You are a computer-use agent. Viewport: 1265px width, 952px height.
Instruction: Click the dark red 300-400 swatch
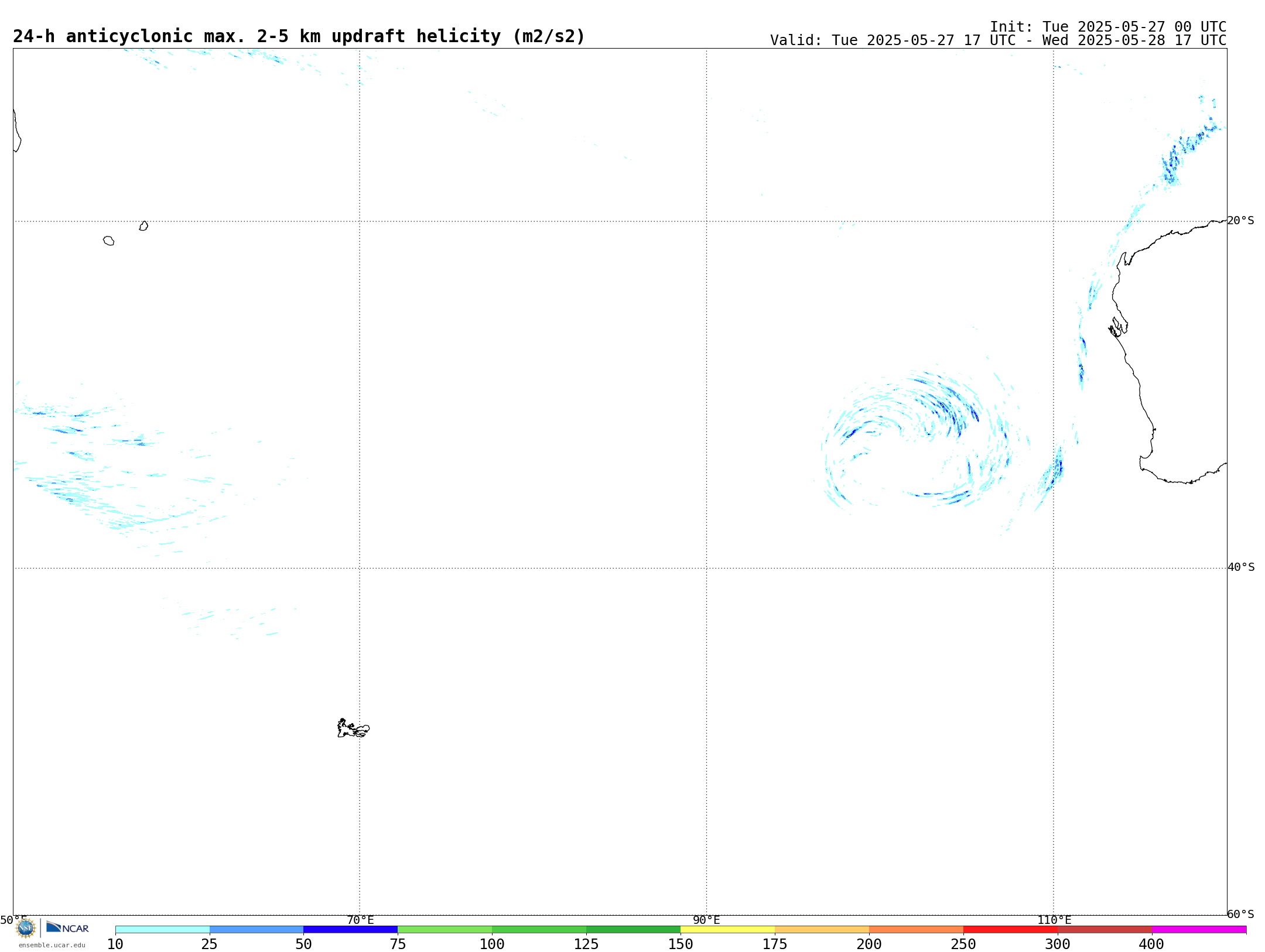(1105, 930)
